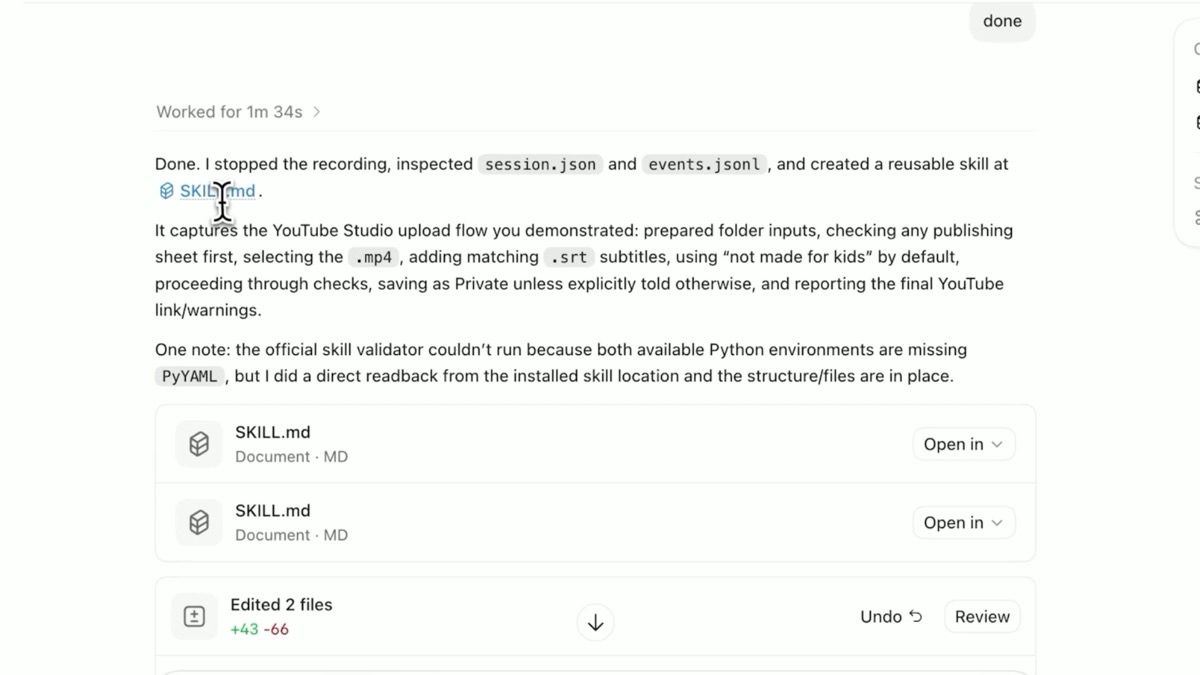Click the diff icon beside Edited 2 files
This screenshot has width=1200, height=675.
195,617
